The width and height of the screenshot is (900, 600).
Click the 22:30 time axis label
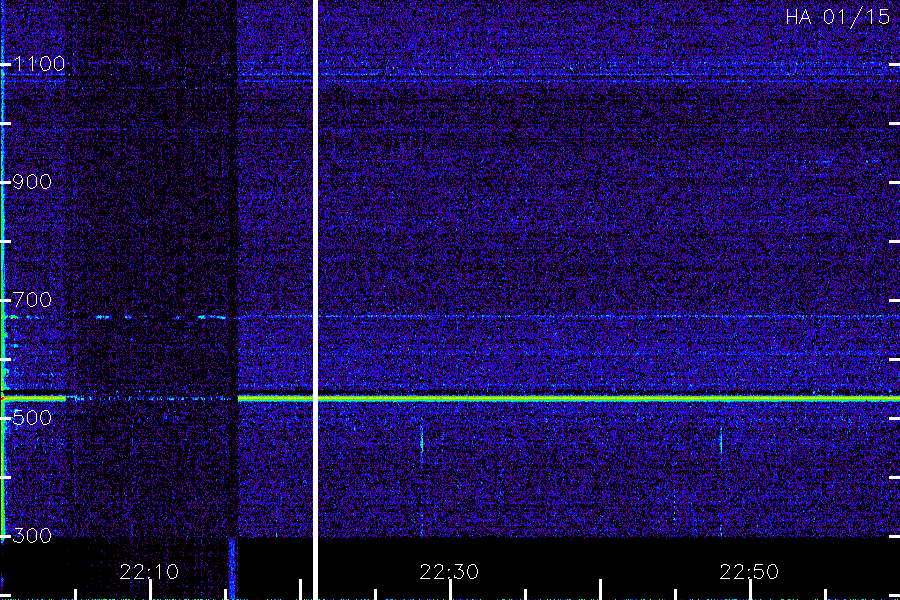(449, 572)
